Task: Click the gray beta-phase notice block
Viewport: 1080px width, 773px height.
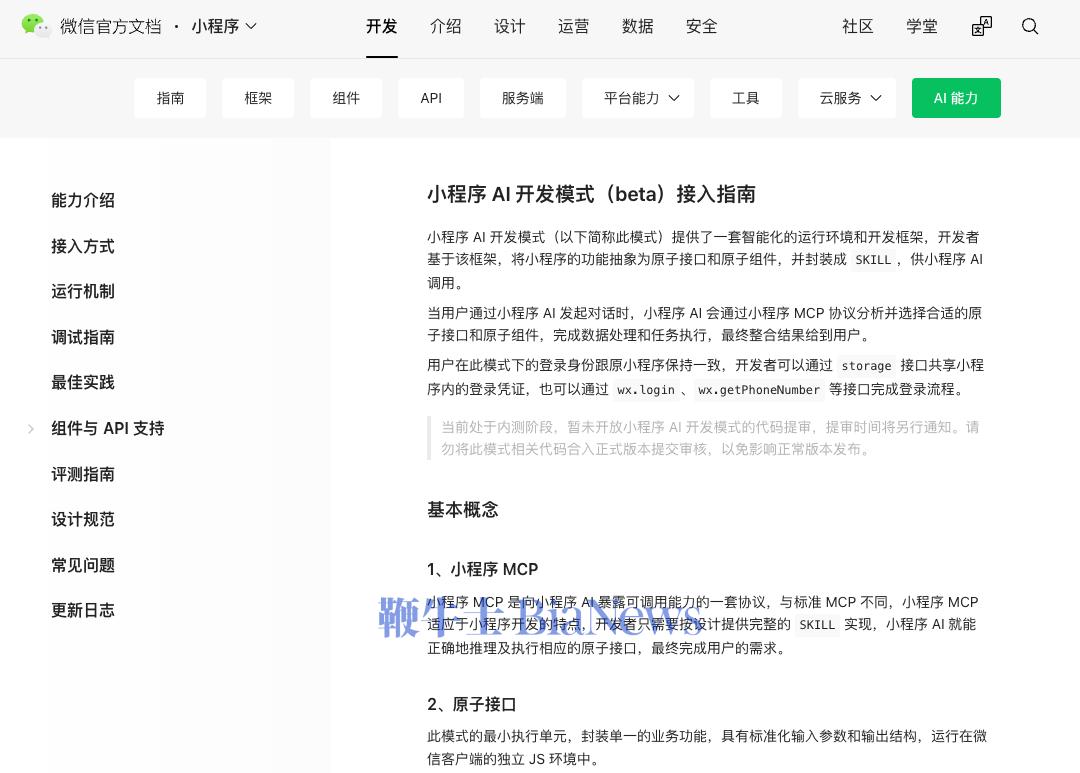Action: (x=707, y=438)
